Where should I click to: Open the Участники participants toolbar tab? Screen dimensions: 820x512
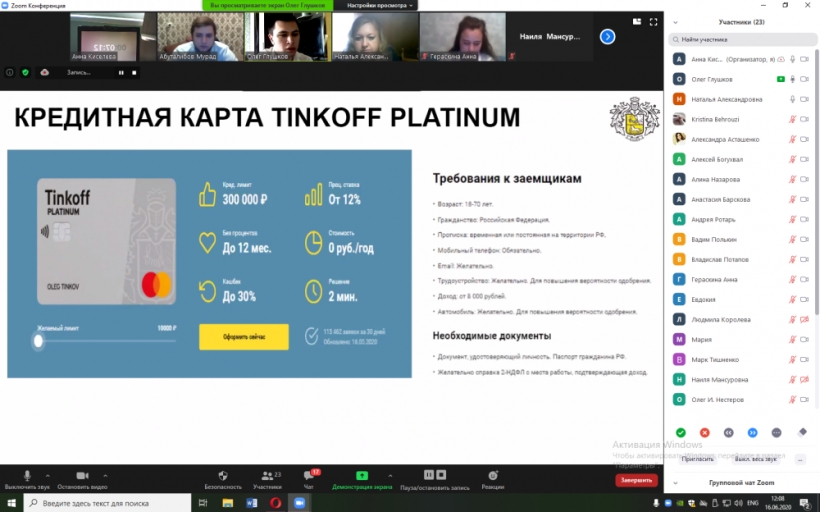coord(267,480)
